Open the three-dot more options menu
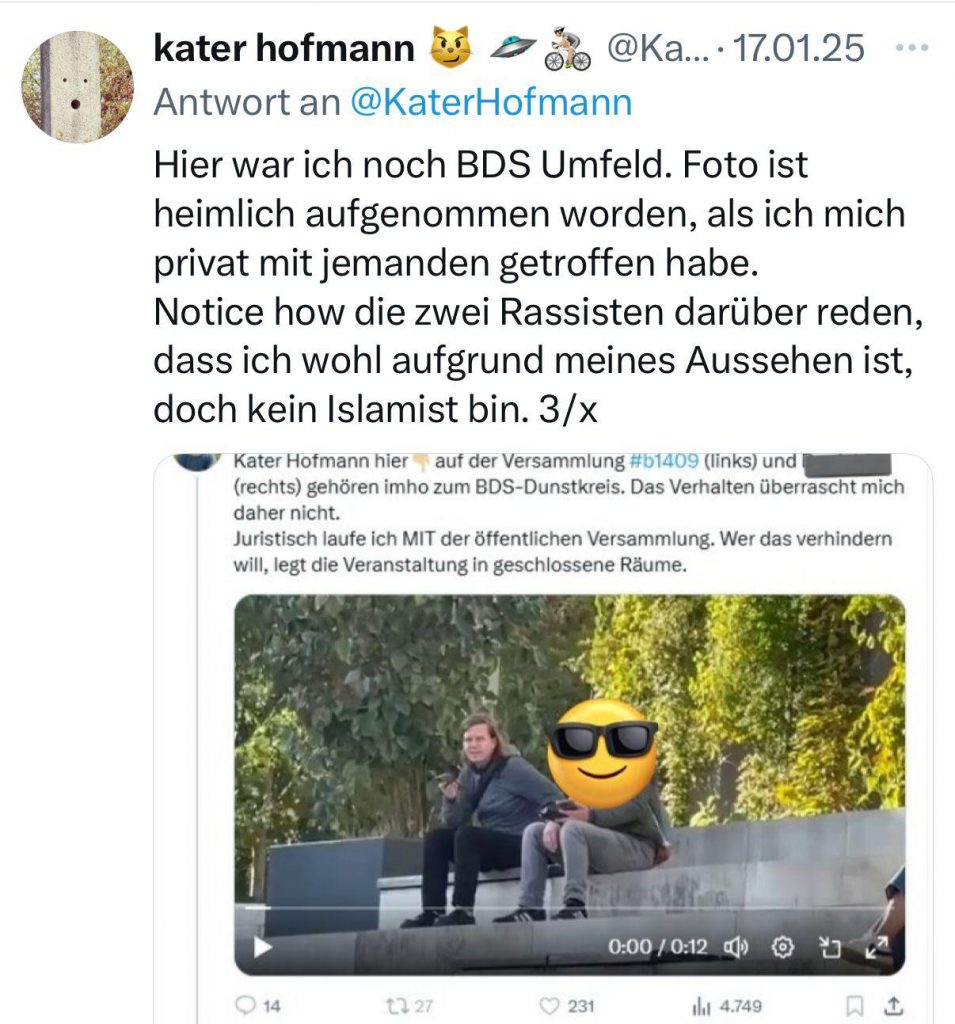Viewport: 955px width, 1024px height. [912, 48]
